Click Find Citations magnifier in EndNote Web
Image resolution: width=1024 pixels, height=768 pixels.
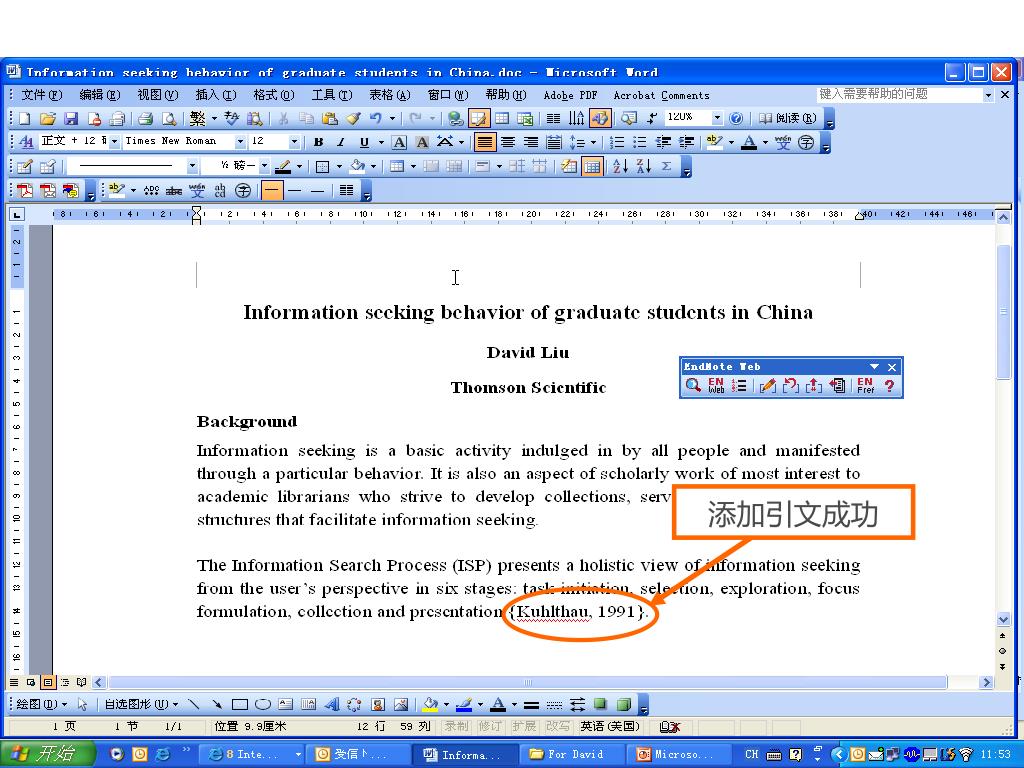click(693, 385)
